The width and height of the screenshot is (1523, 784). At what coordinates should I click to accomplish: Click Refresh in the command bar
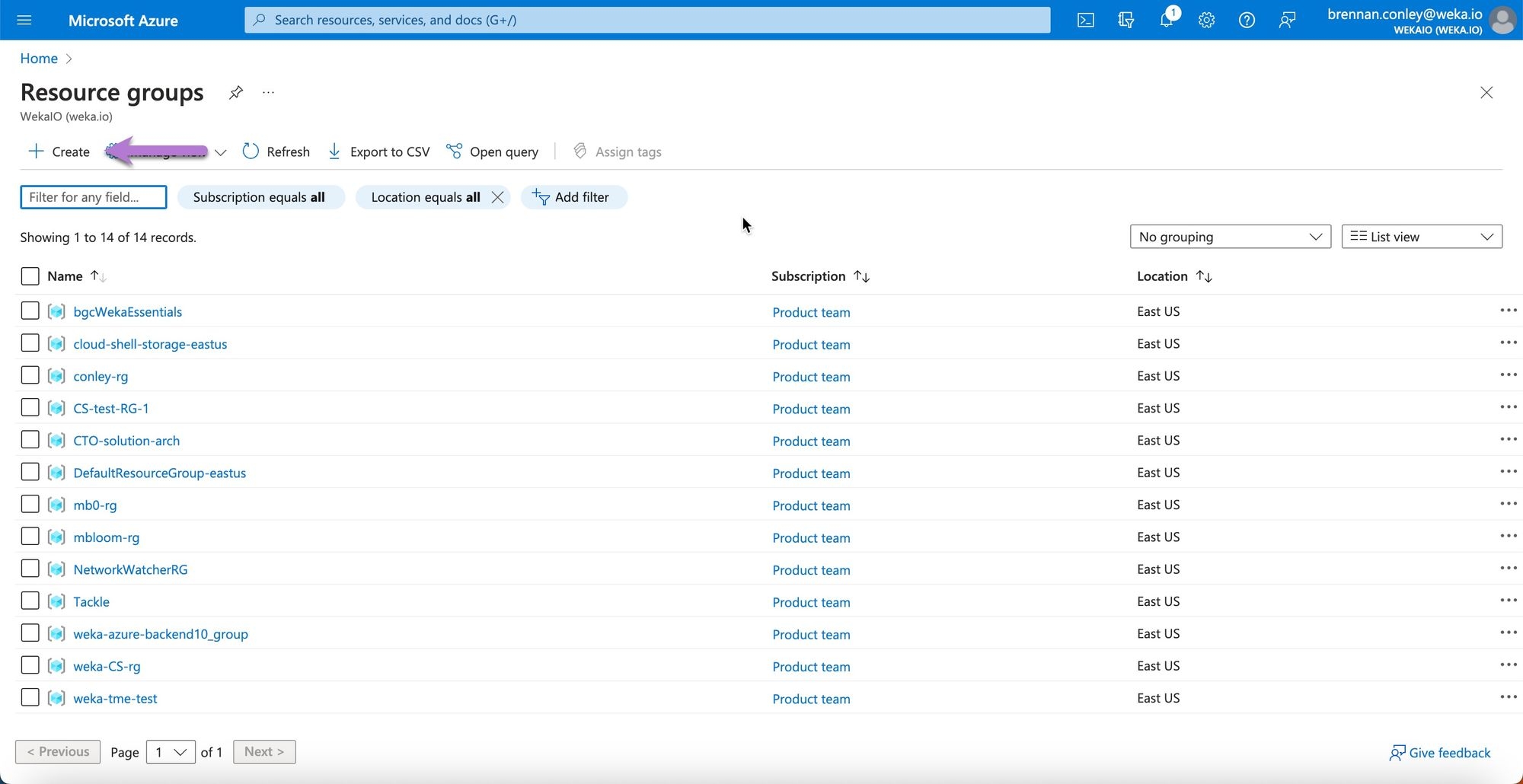(x=276, y=151)
